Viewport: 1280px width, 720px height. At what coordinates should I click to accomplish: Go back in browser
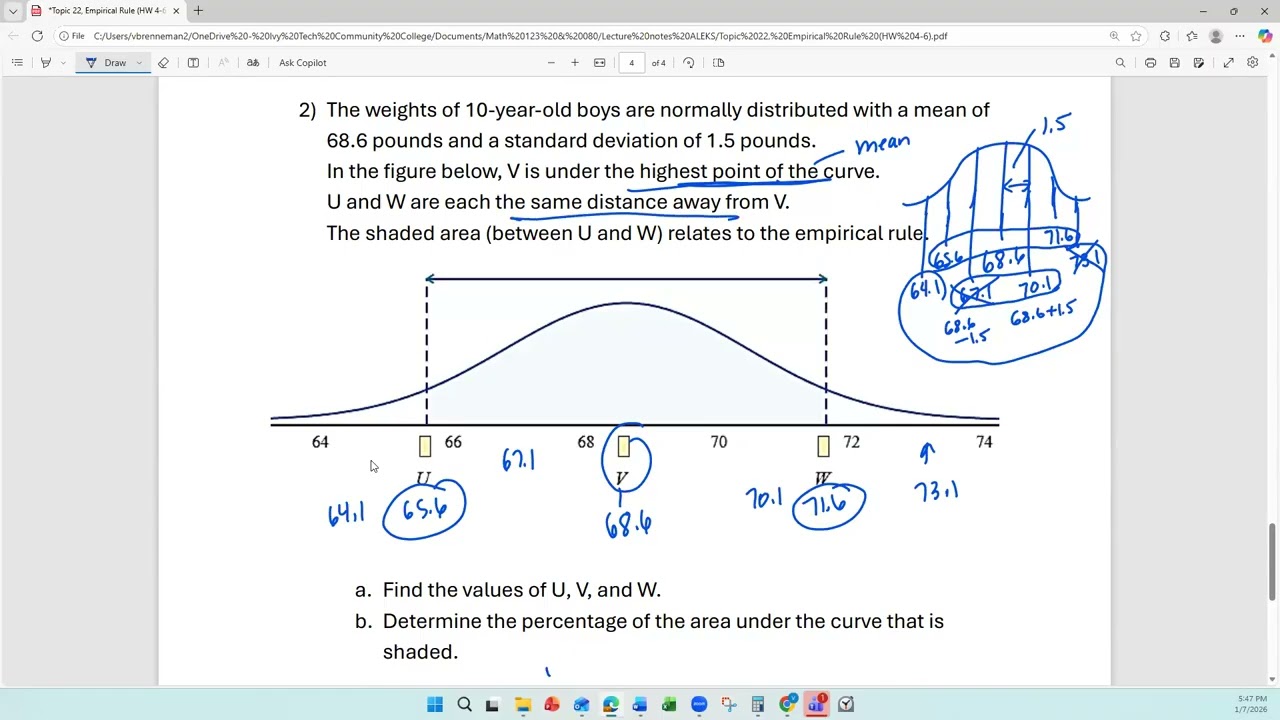[x=13, y=36]
